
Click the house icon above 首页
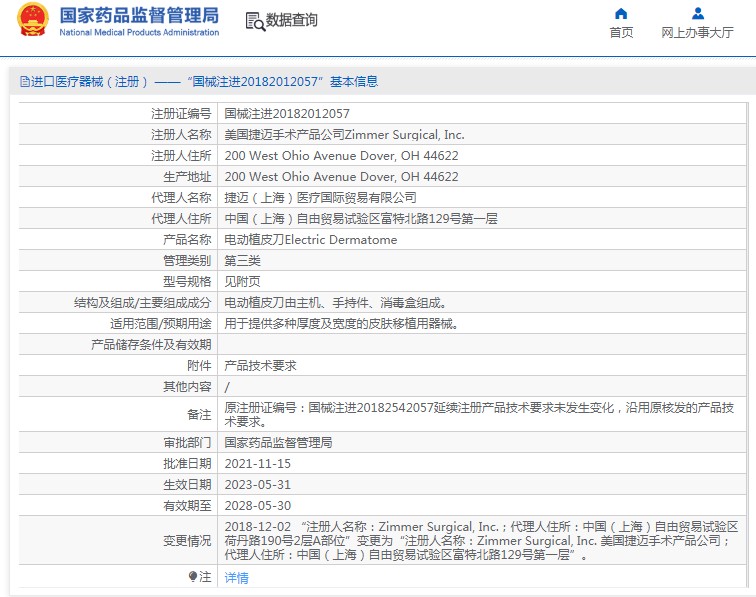pos(621,13)
